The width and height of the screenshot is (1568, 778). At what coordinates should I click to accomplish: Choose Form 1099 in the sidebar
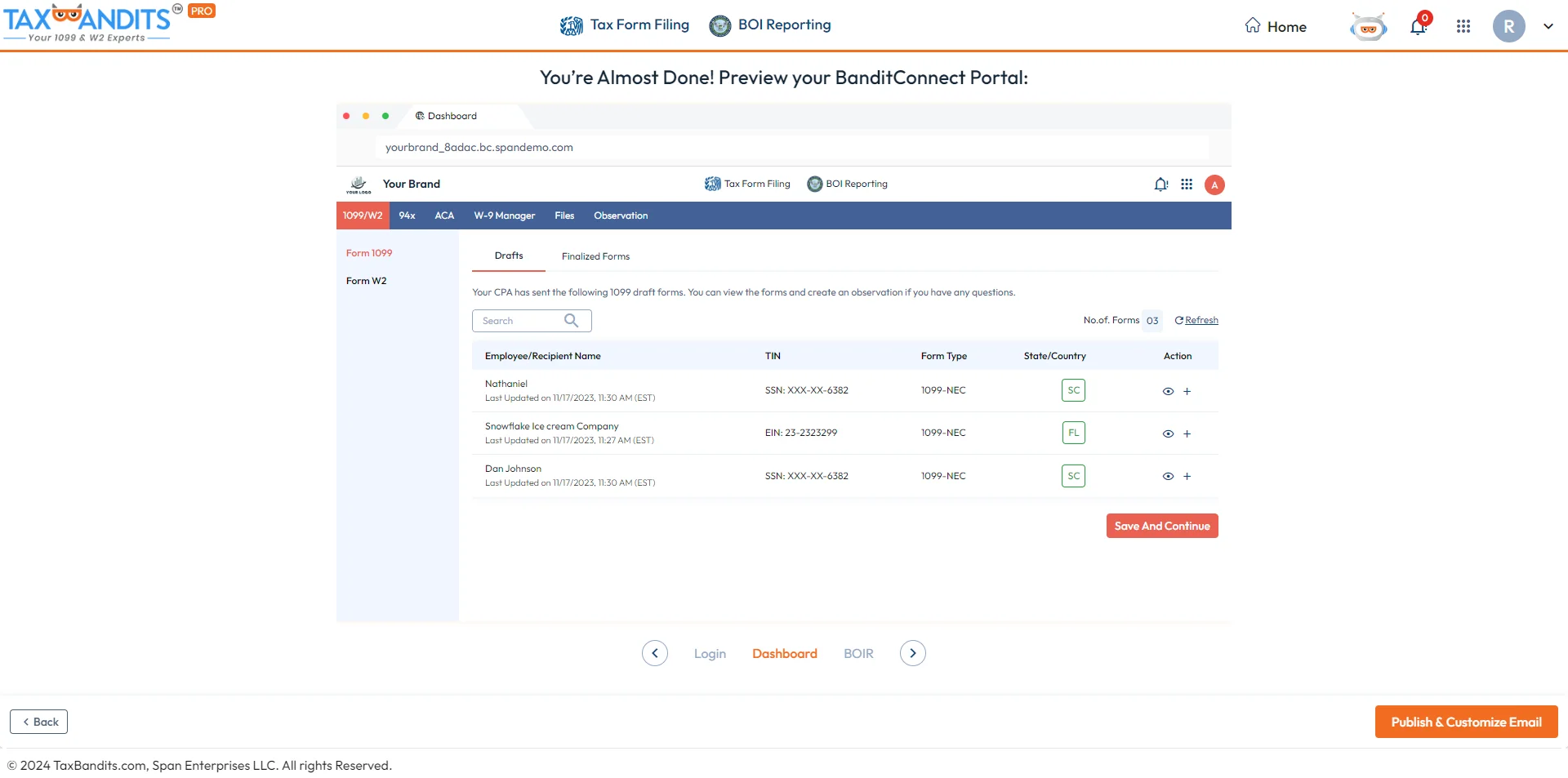point(369,253)
